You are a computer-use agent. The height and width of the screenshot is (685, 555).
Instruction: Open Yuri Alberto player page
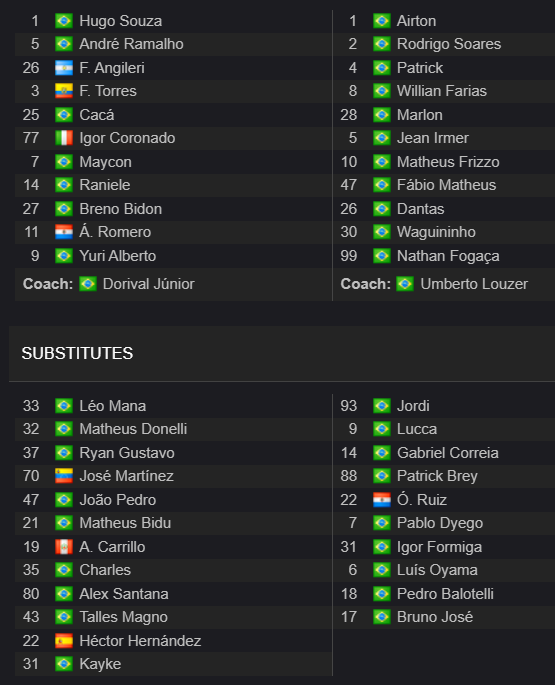(x=118, y=256)
